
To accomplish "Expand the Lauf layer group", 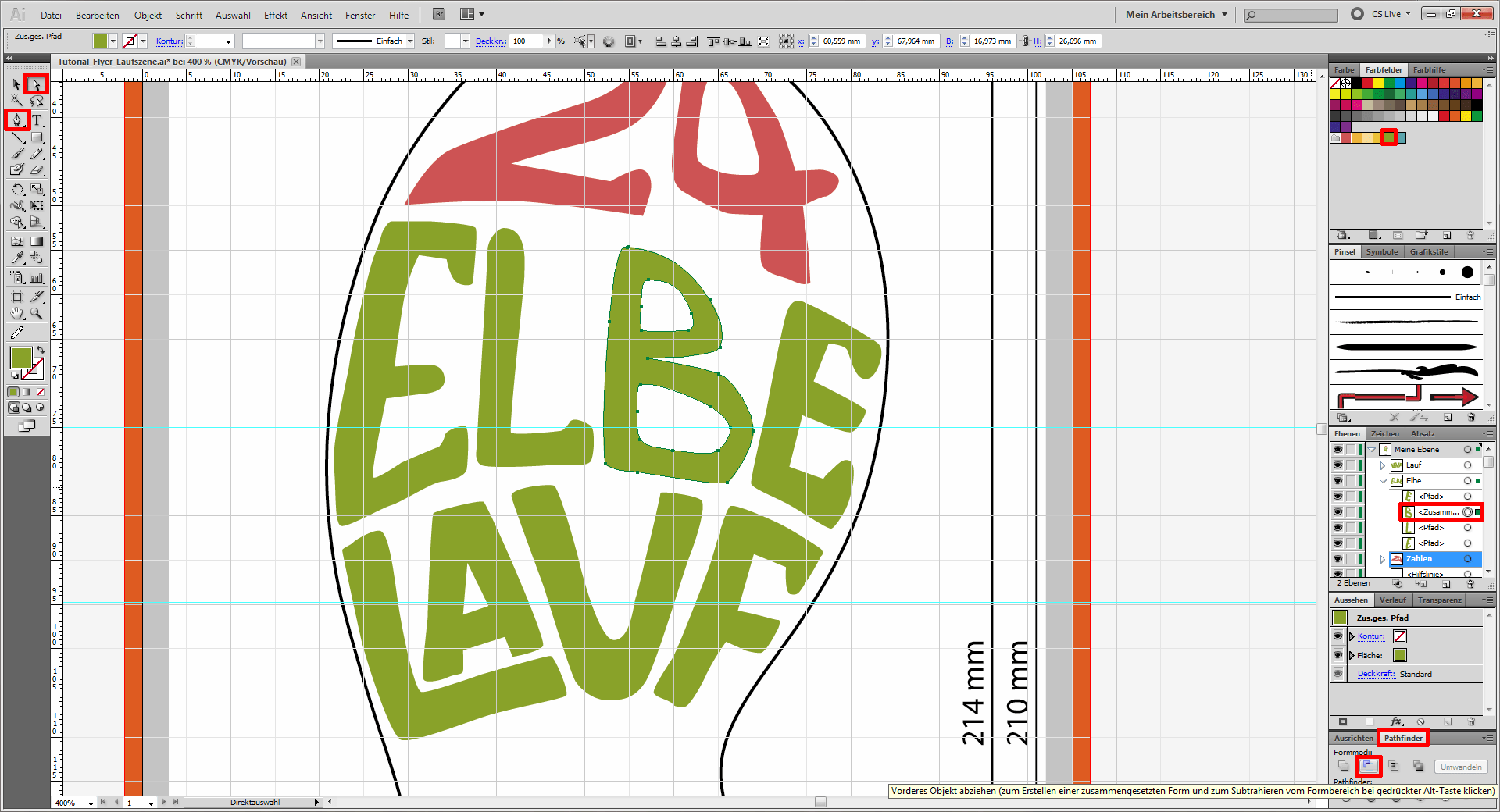I will click(x=1383, y=465).
